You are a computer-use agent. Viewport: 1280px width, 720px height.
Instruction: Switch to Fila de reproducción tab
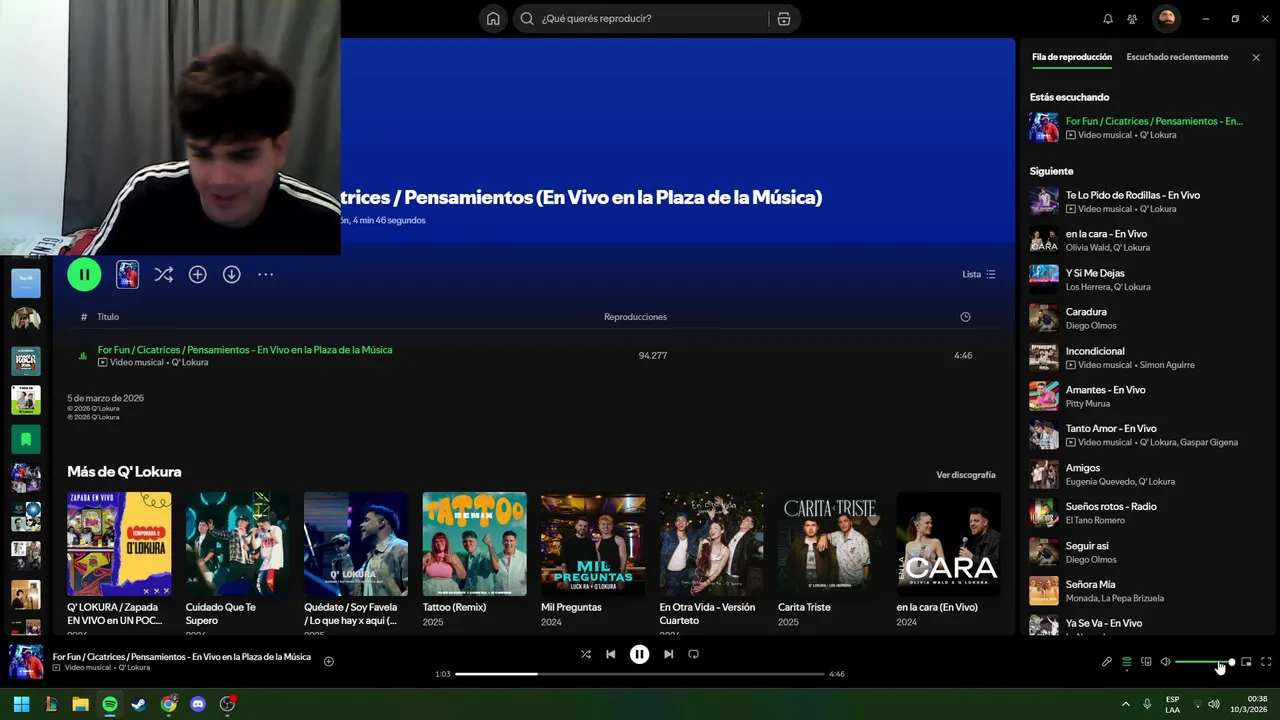pos(1071,57)
